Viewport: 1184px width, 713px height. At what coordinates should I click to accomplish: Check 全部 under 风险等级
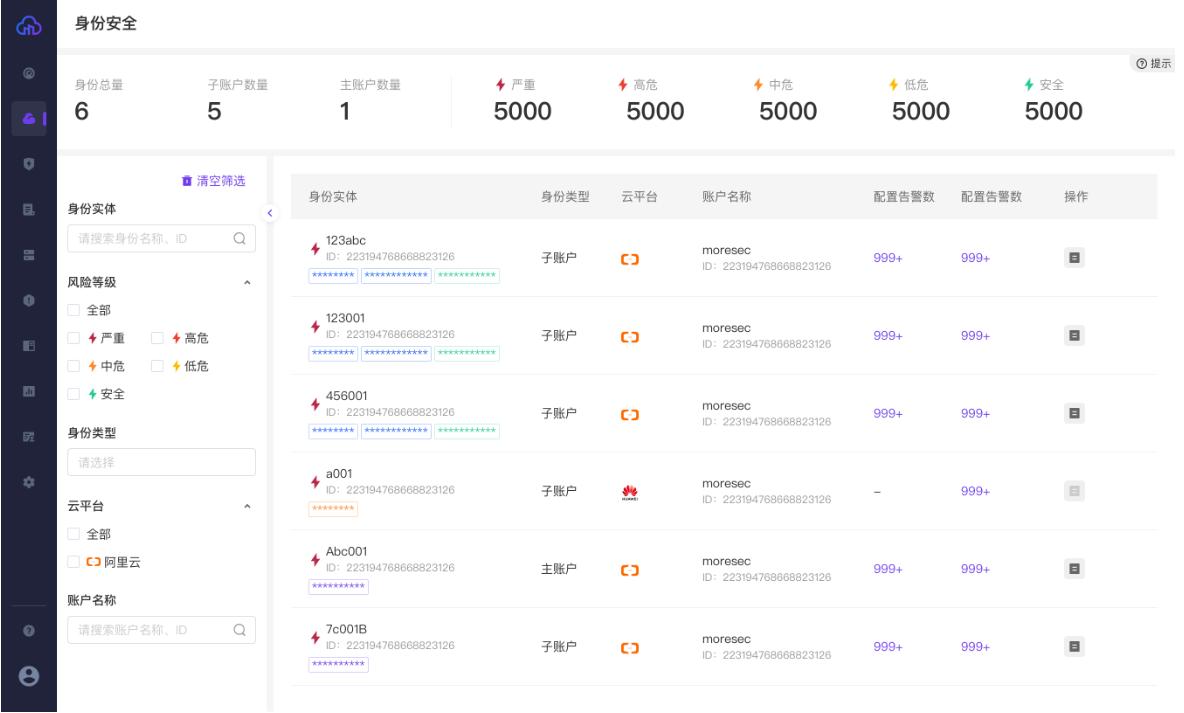pyautogui.click(x=73, y=310)
